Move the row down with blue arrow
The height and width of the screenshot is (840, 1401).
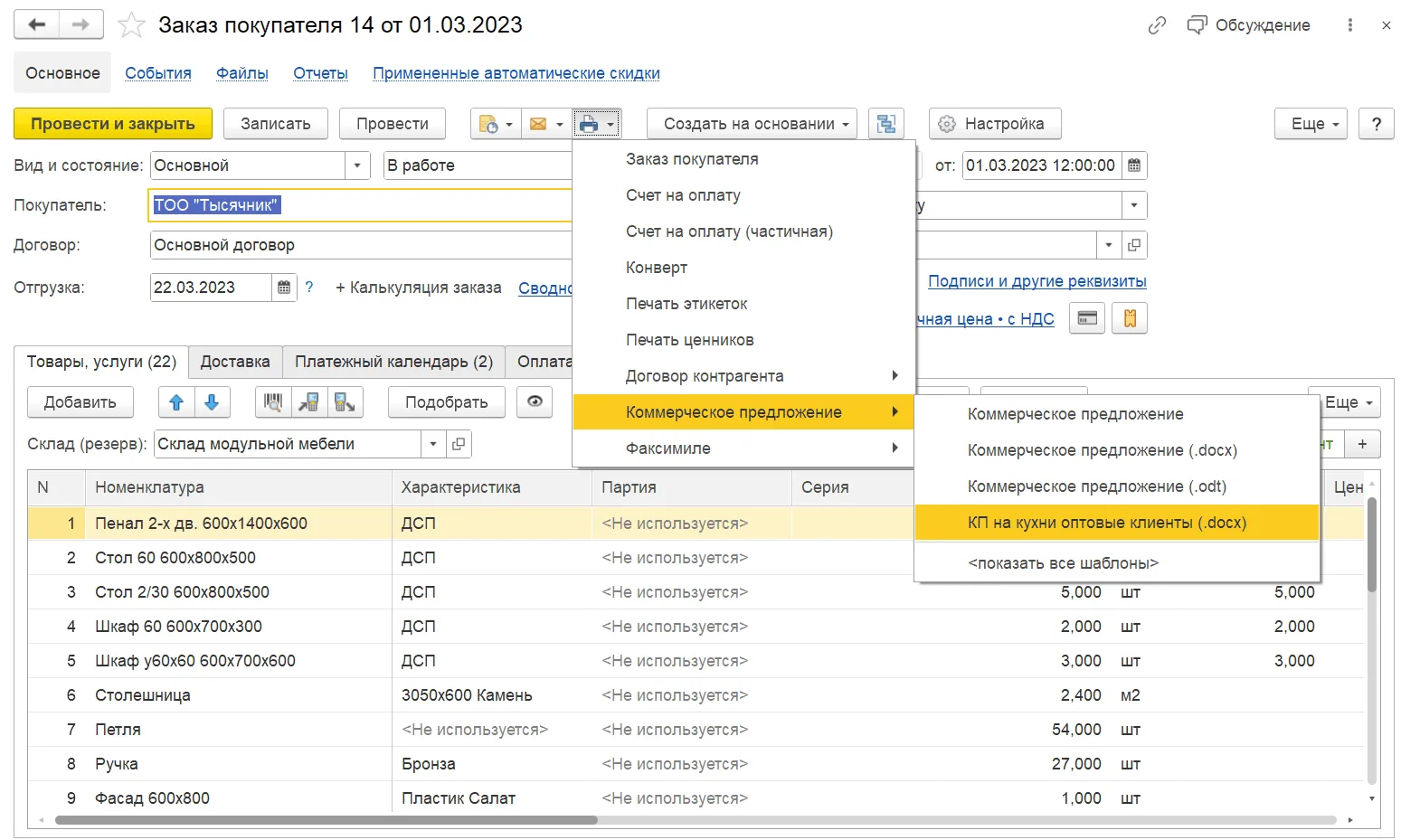click(x=212, y=402)
